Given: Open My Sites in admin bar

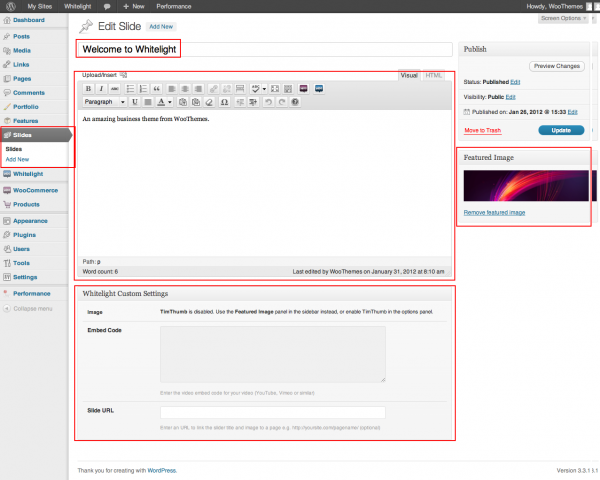Looking at the screenshot, I should (x=39, y=7).
